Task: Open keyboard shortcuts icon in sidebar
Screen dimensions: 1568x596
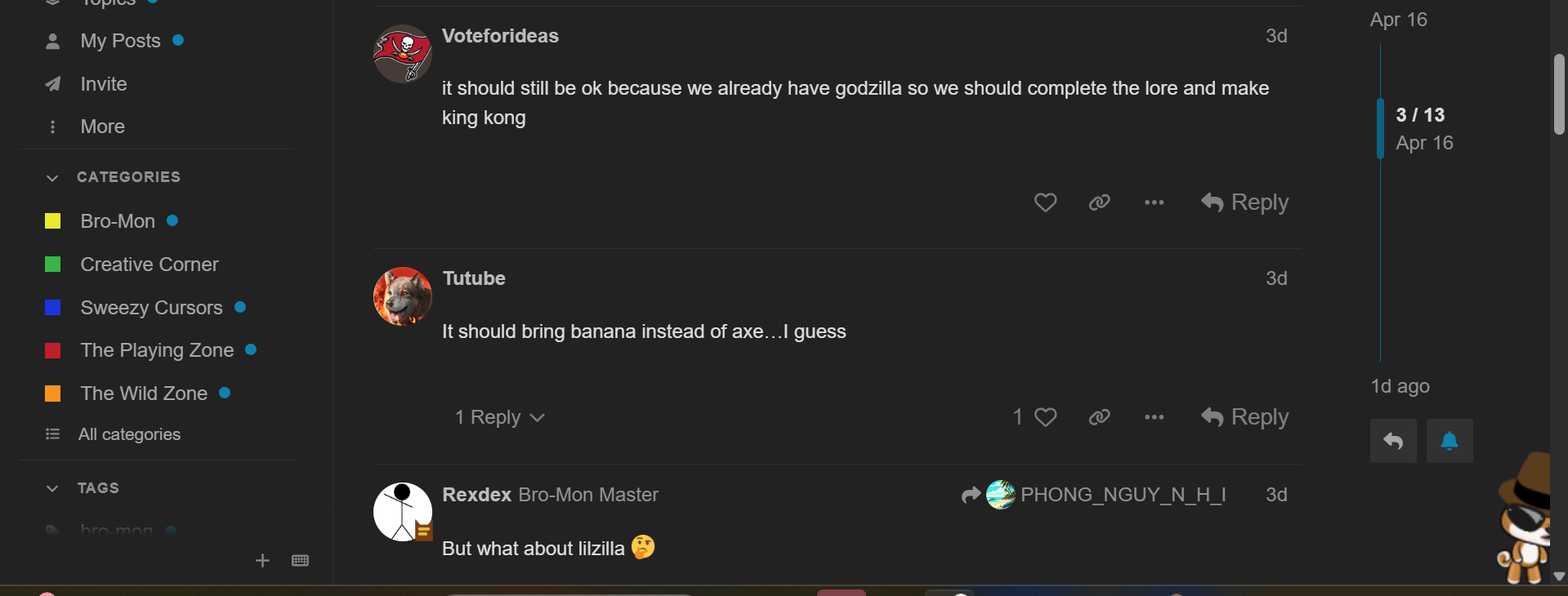Action: (300, 560)
